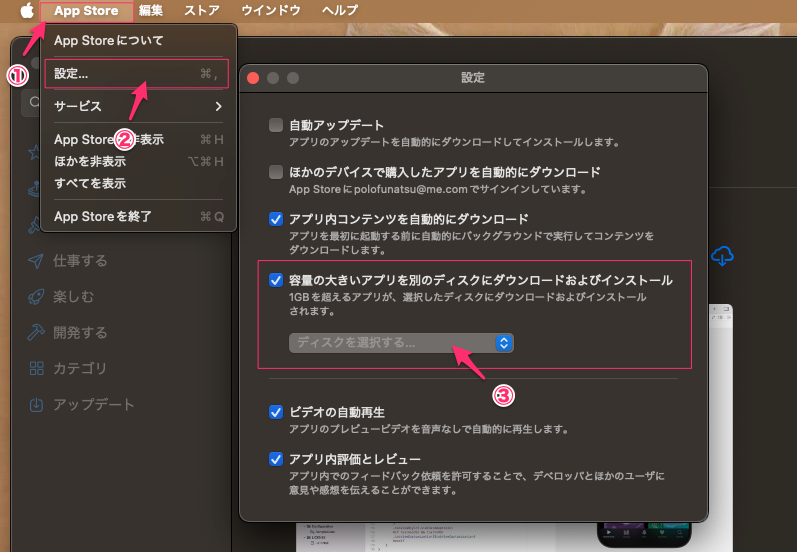
Task: Click the アップデート download icon
Action: pos(36,405)
